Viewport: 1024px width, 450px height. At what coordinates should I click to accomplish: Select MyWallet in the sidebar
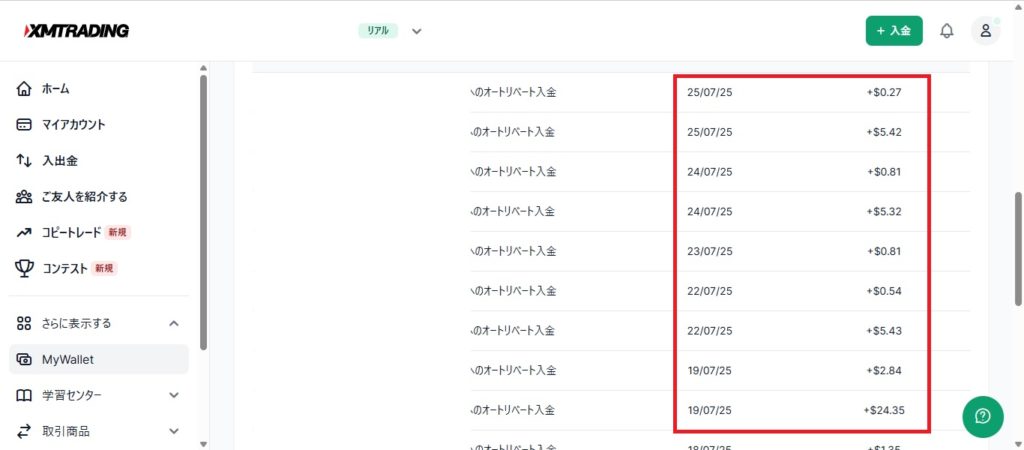point(68,359)
